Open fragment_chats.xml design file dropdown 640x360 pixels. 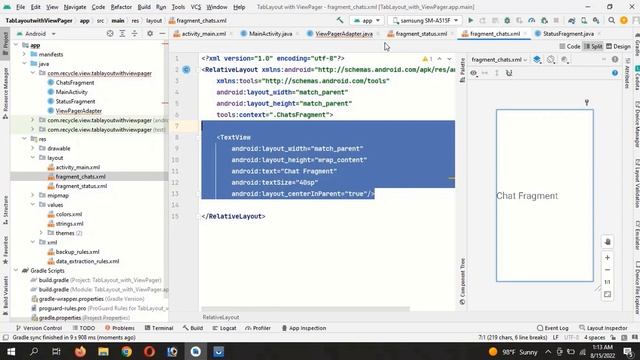tap(499, 60)
